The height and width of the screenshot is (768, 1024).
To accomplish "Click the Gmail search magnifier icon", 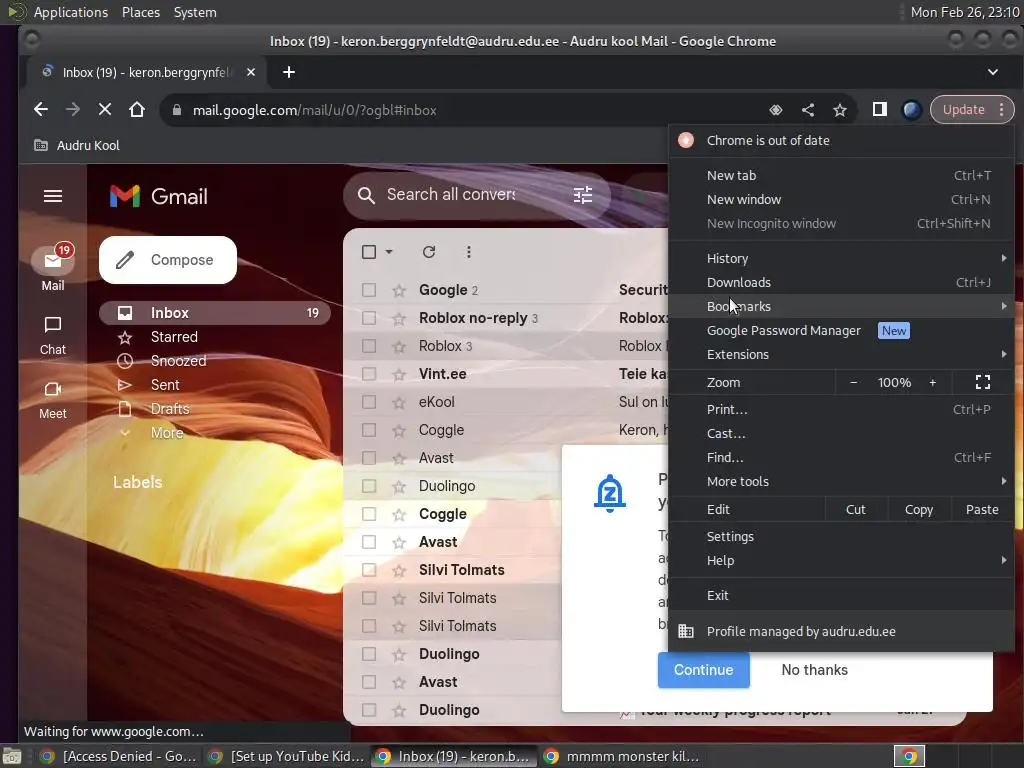I will (x=366, y=195).
